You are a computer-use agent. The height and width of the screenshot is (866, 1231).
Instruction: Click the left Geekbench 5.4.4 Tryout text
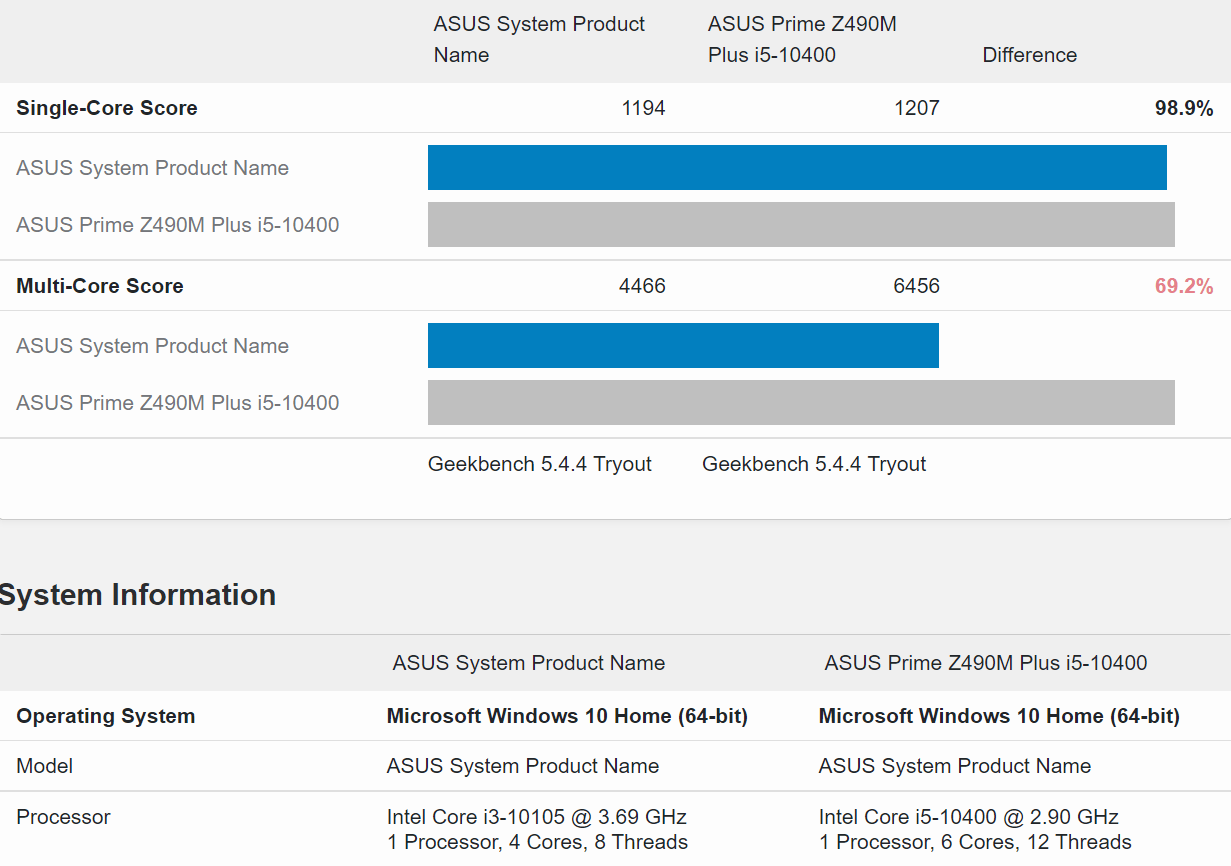click(539, 464)
